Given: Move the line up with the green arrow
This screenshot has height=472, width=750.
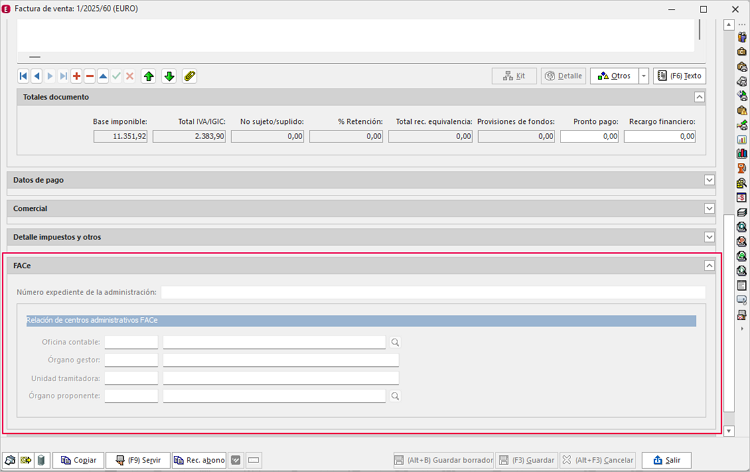Looking at the screenshot, I should [149, 76].
